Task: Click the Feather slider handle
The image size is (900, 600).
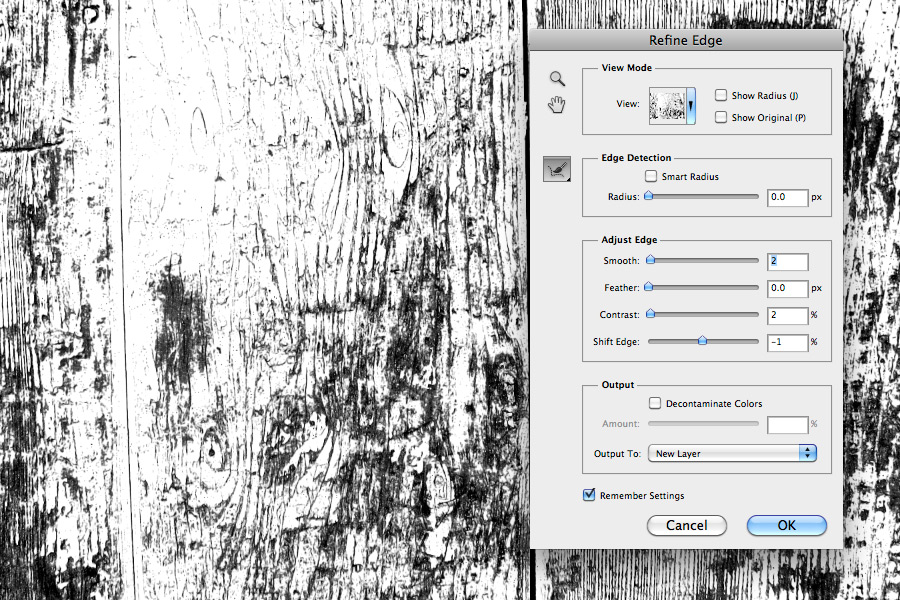Action: point(650,288)
